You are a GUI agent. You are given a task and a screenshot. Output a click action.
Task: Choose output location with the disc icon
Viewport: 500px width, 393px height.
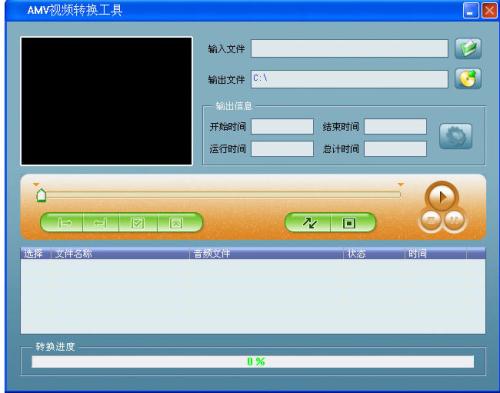pos(468,79)
